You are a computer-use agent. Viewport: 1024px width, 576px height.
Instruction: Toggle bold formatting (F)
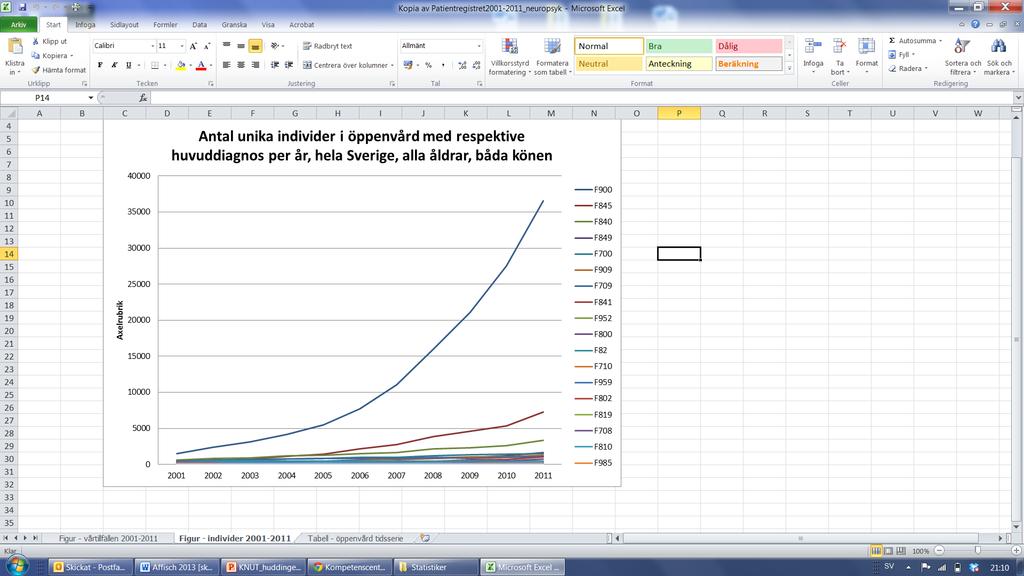100,65
